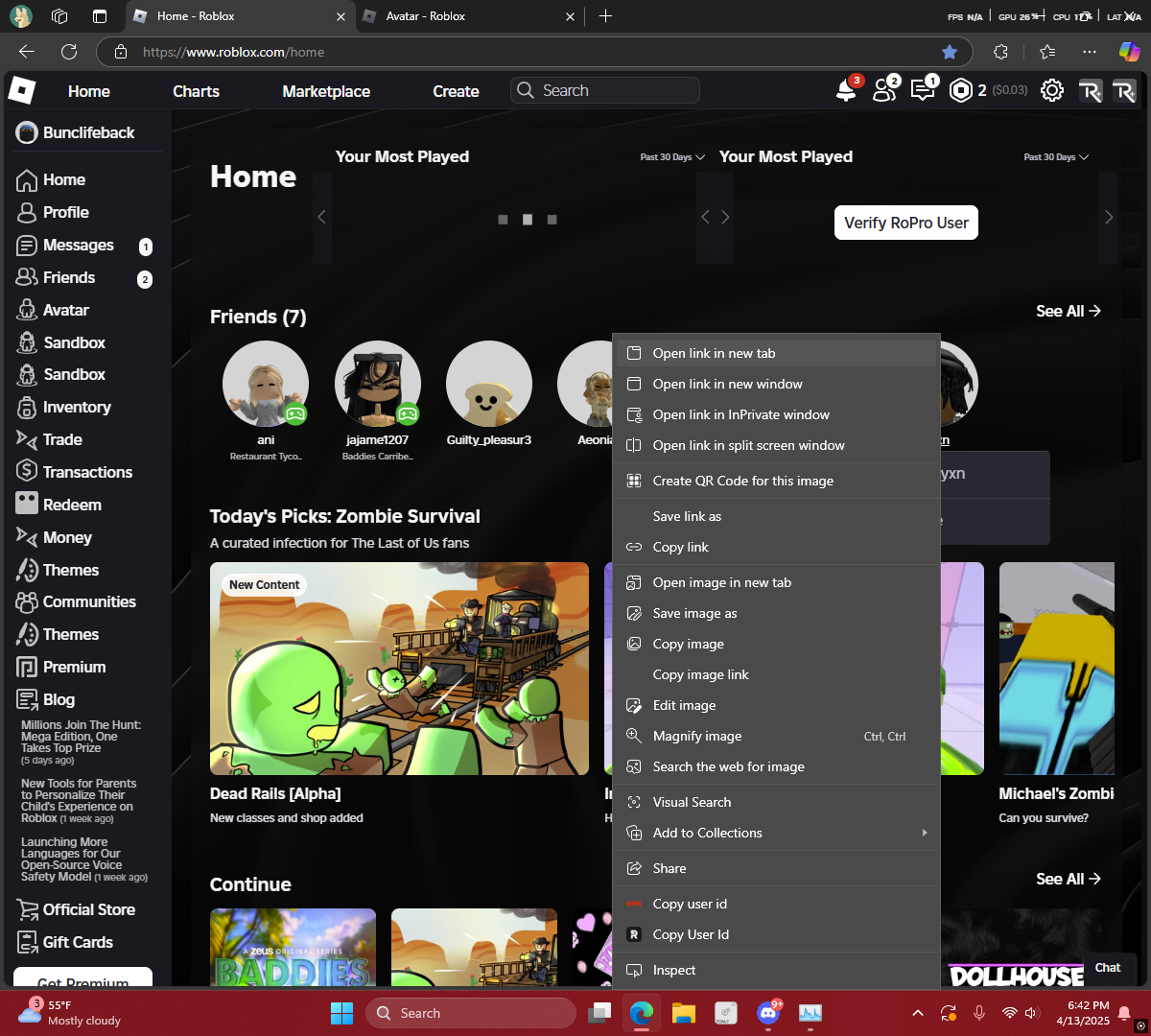Open Official Store in the sidebar
Viewport: 1151px width, 1036px height.
(77, 909)
